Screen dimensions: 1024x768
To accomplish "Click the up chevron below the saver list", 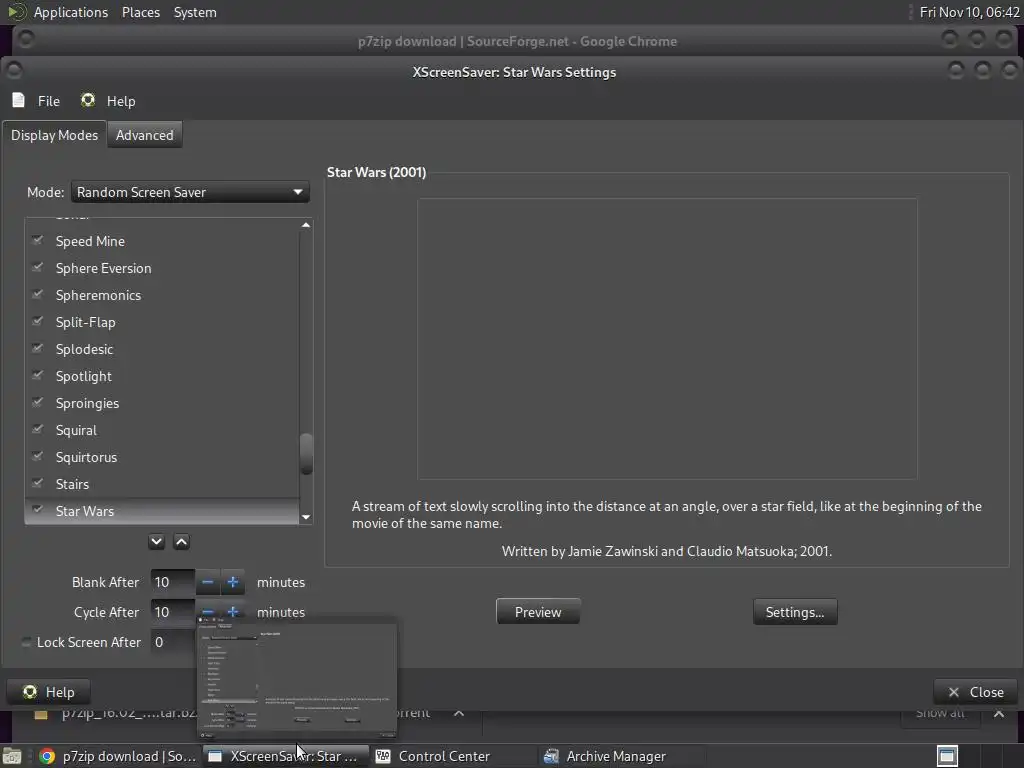I will coord(182,541).
